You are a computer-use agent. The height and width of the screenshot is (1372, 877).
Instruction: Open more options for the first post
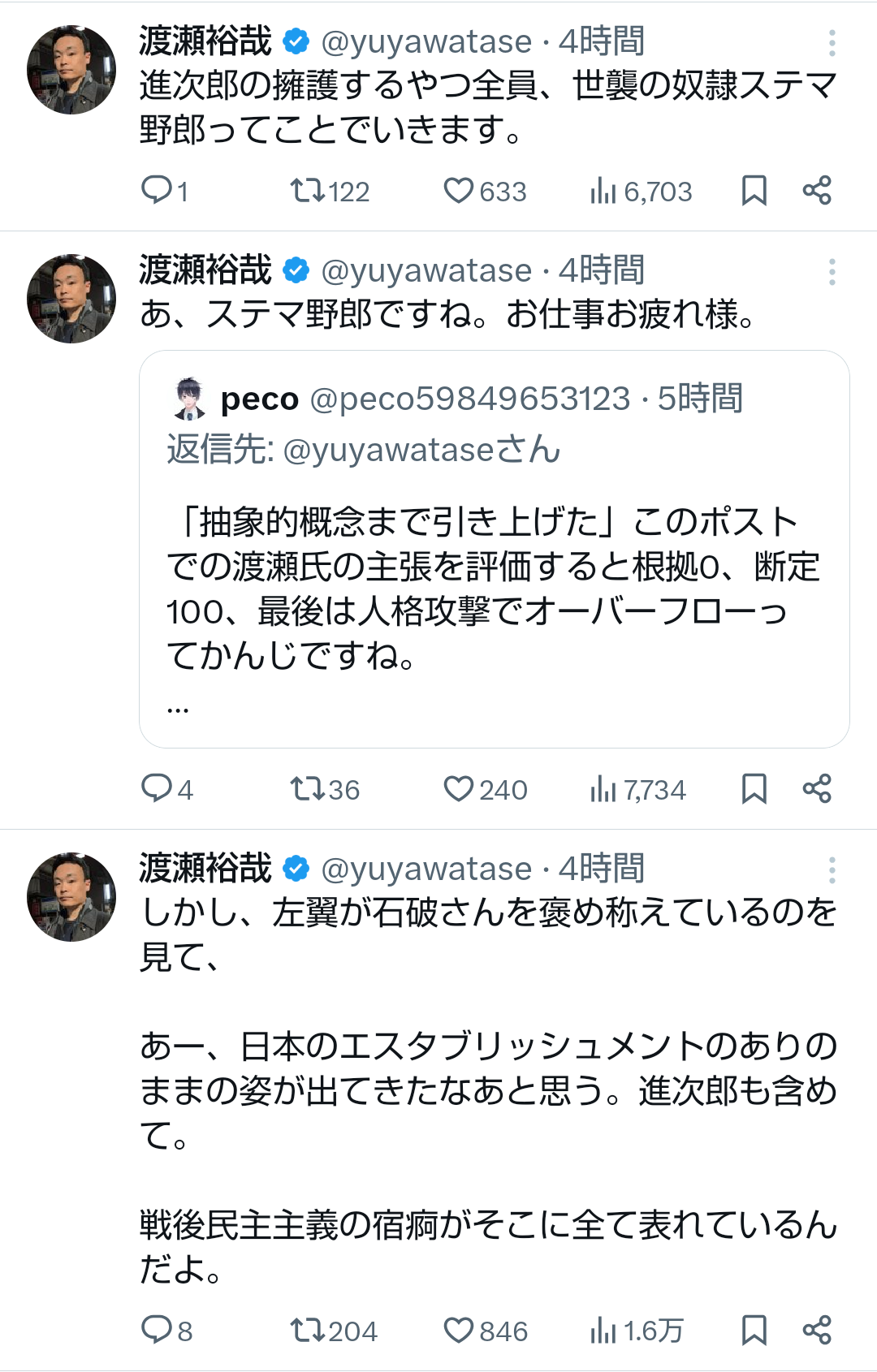click(832, 43)
